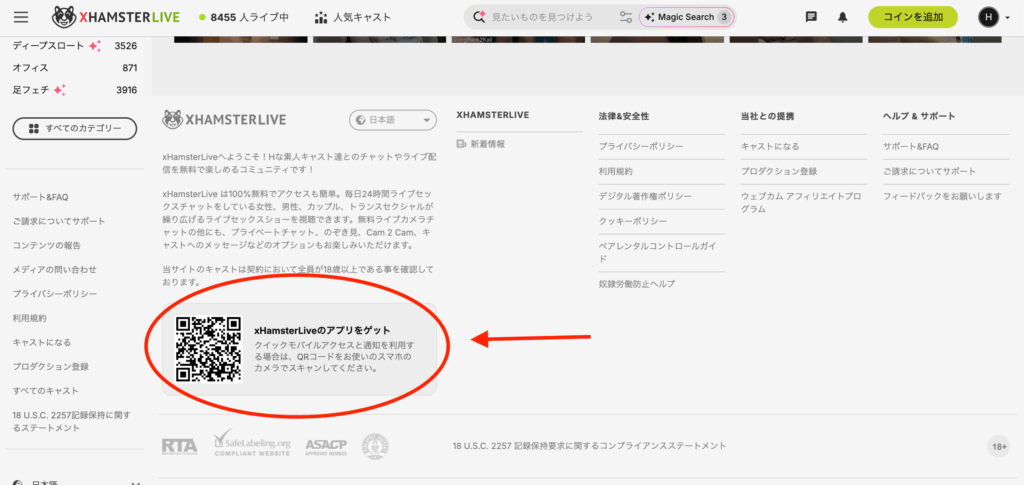The image size is (1024, 485).
Task: Open クッキーポリシー link
Action: 632,221
